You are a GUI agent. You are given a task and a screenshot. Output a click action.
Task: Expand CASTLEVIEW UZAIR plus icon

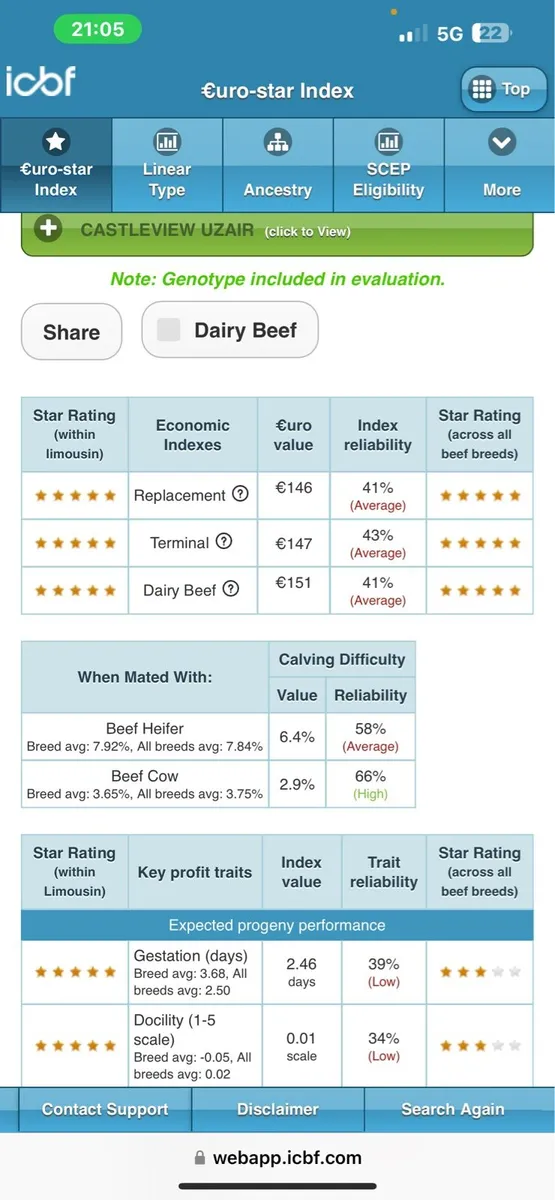(x=48, y=229)
